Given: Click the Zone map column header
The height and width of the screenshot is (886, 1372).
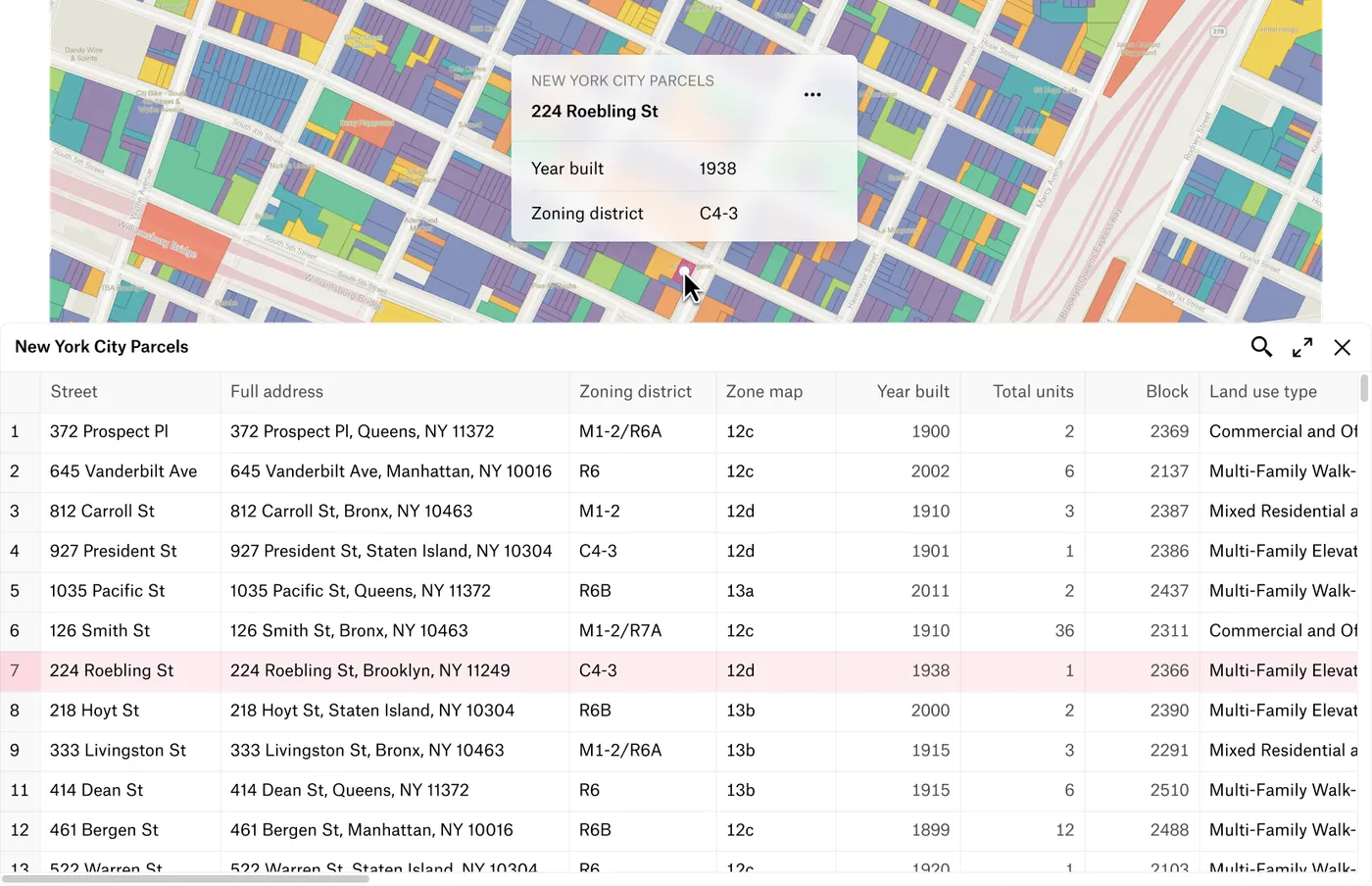Looking at the screenshot, I should (776, 392).
